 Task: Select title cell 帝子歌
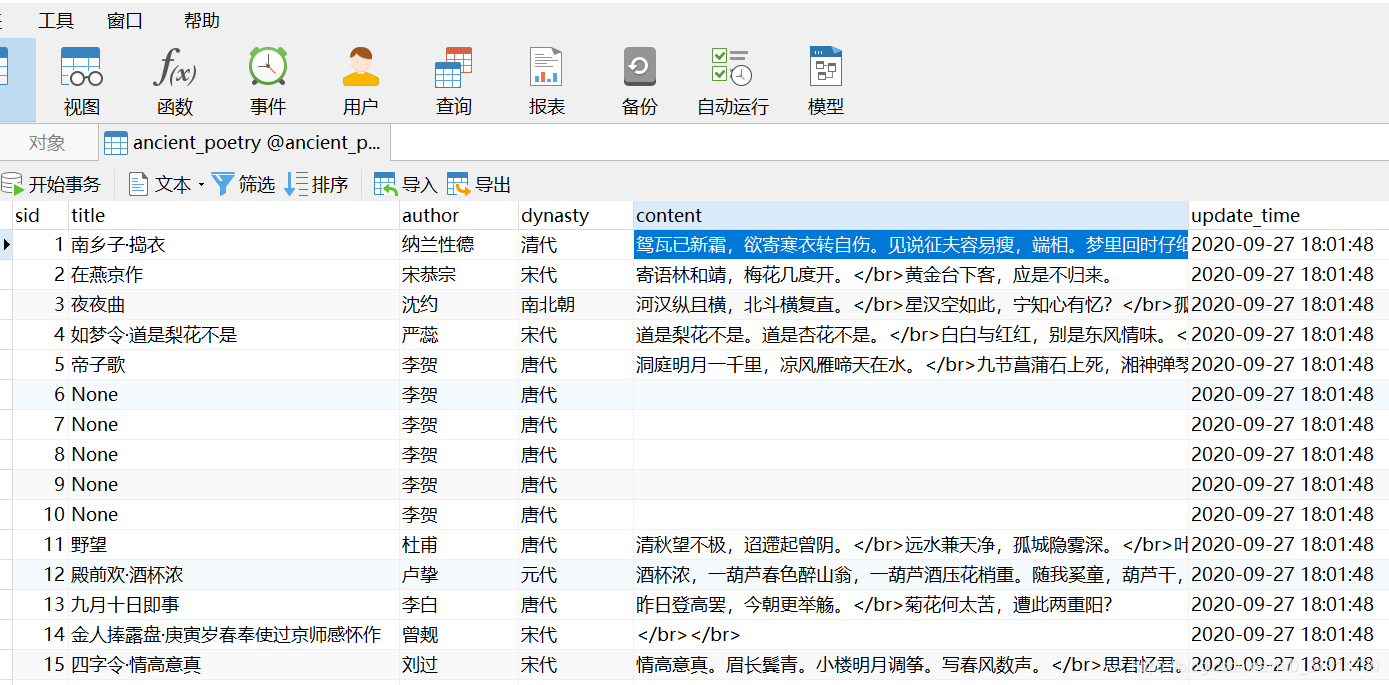coord(234,365)
